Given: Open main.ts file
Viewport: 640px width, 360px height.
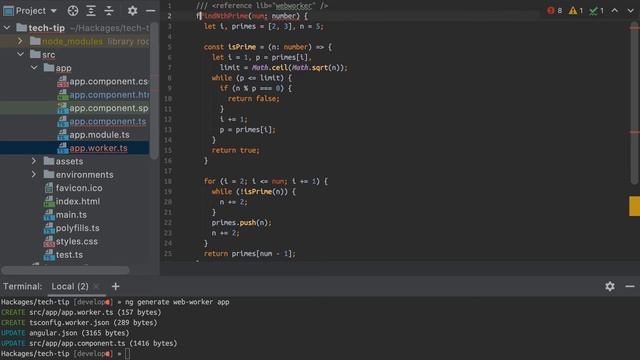Looking at the screenshot, I should click(x=65, y=215).
